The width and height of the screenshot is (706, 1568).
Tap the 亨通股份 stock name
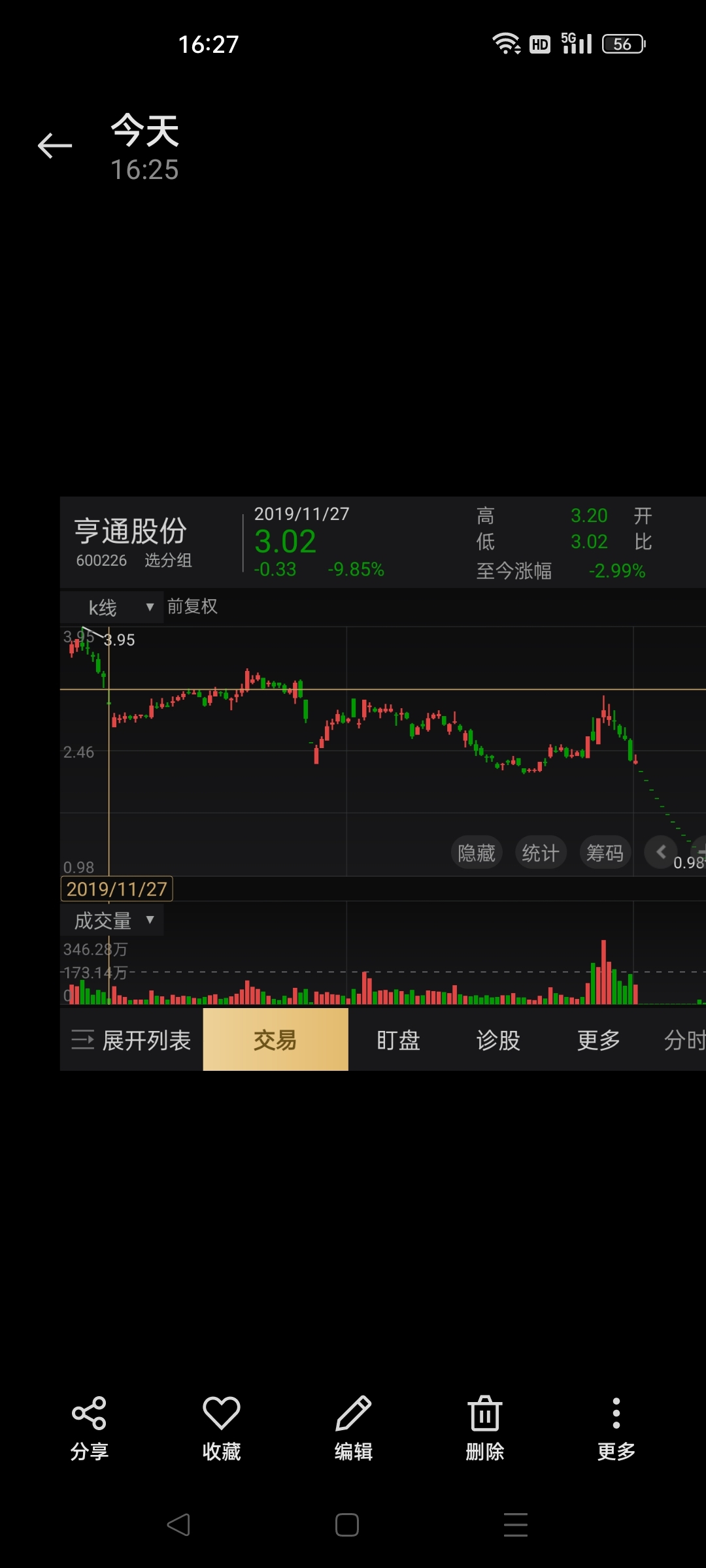[x=131, y=531]
